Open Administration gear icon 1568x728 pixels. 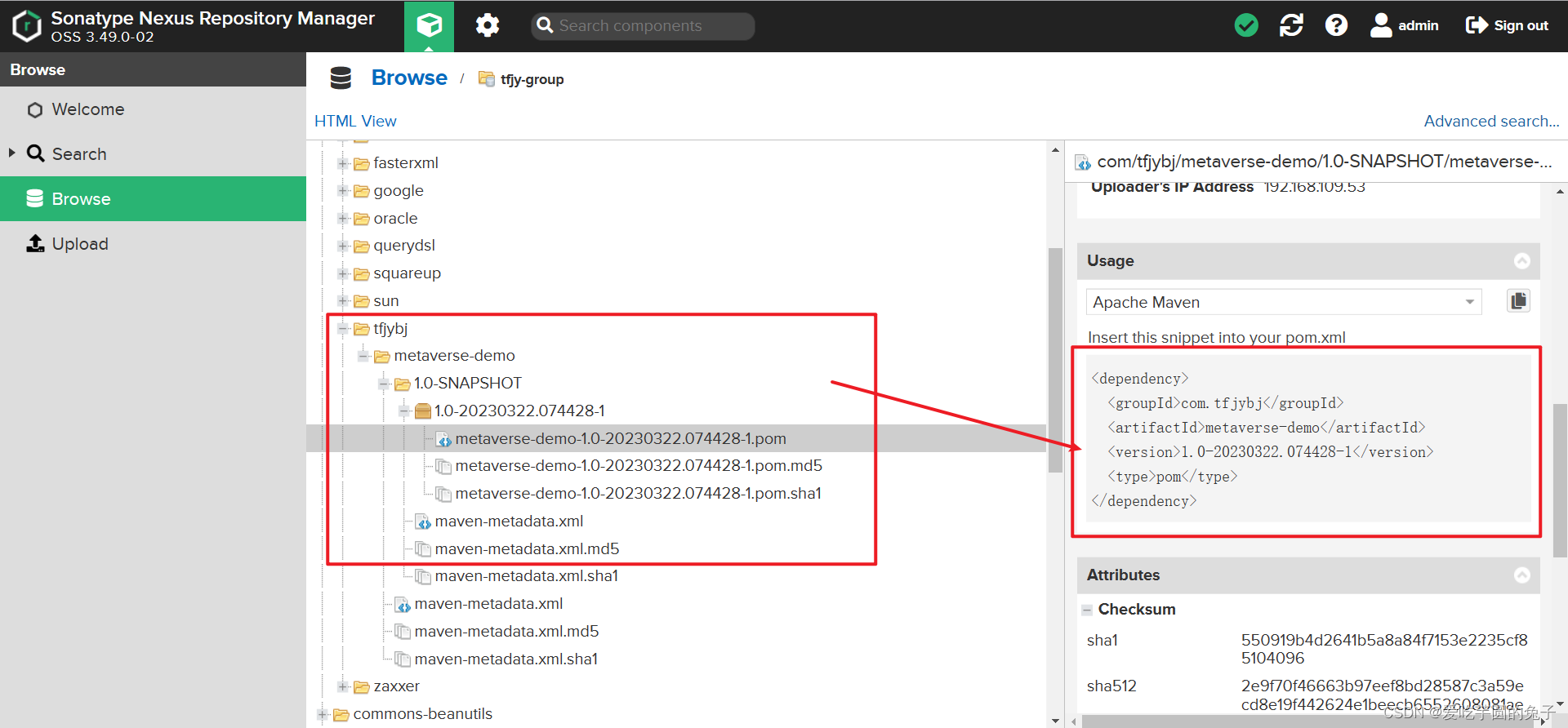[x=488, y=25]
